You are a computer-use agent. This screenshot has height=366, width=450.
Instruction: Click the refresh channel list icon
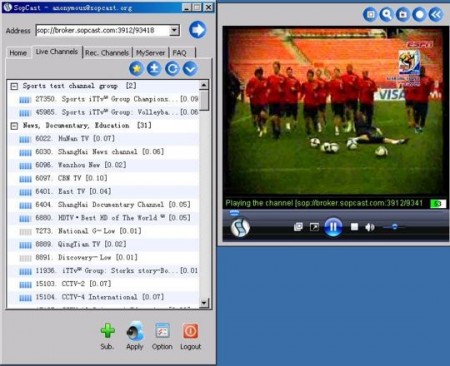click(x=172, y=69)
